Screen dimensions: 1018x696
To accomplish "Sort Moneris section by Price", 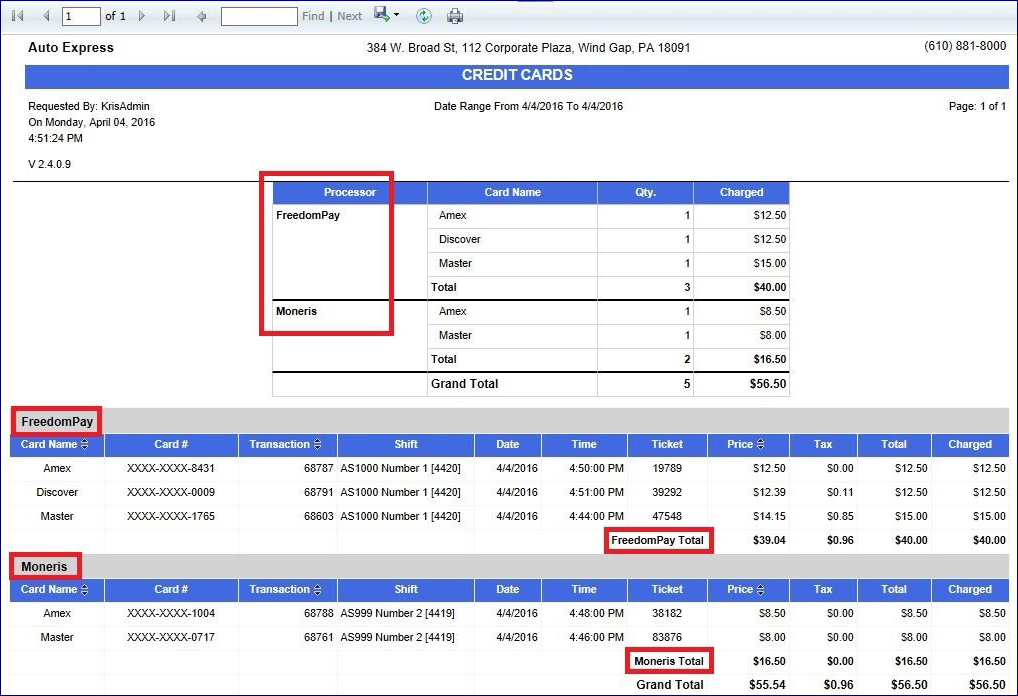I will [760, 590].
